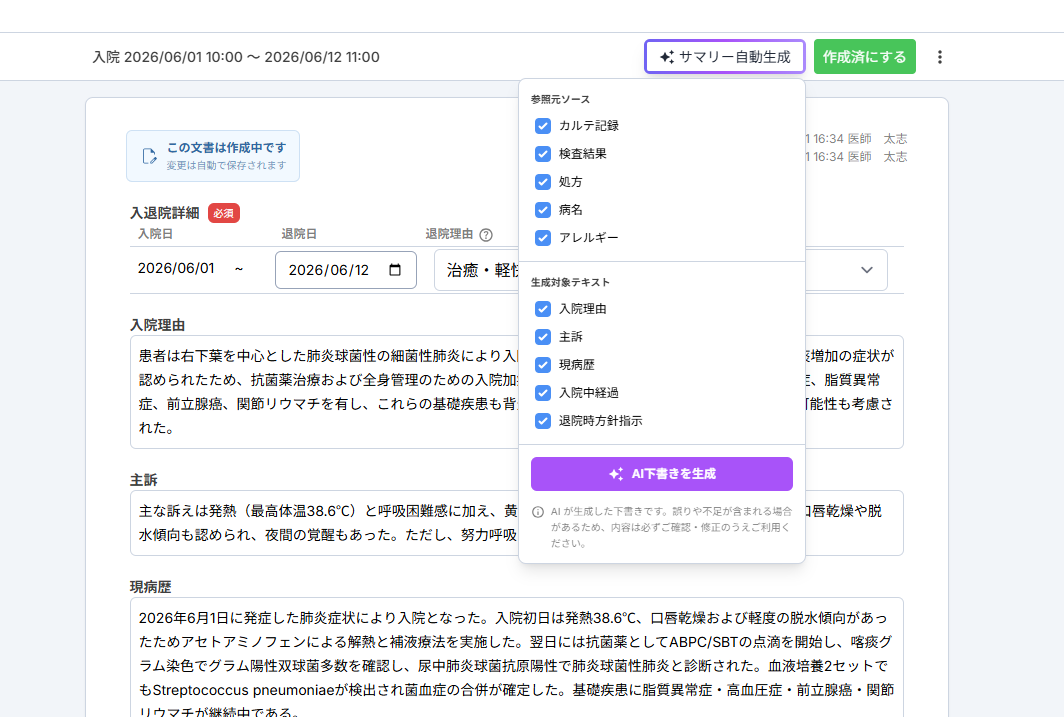Click the 退院日 date input 2026/06/12

point(345,270)
